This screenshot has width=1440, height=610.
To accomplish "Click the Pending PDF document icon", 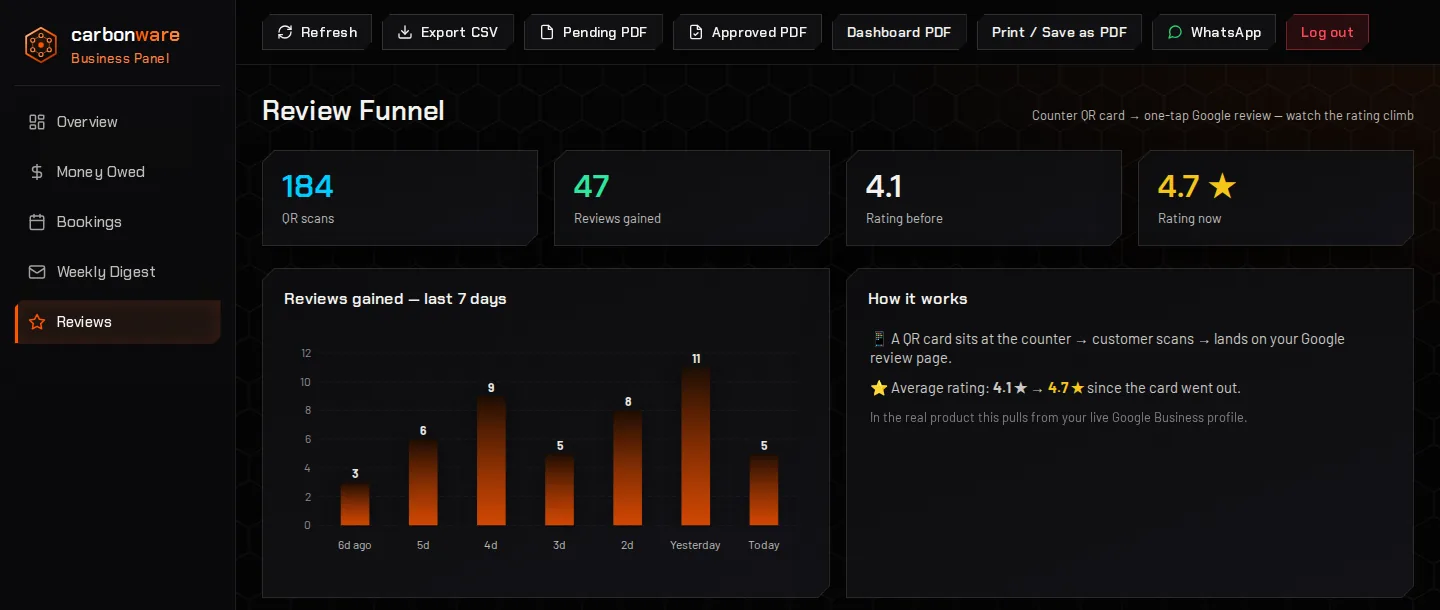I will tap(547, 32).
